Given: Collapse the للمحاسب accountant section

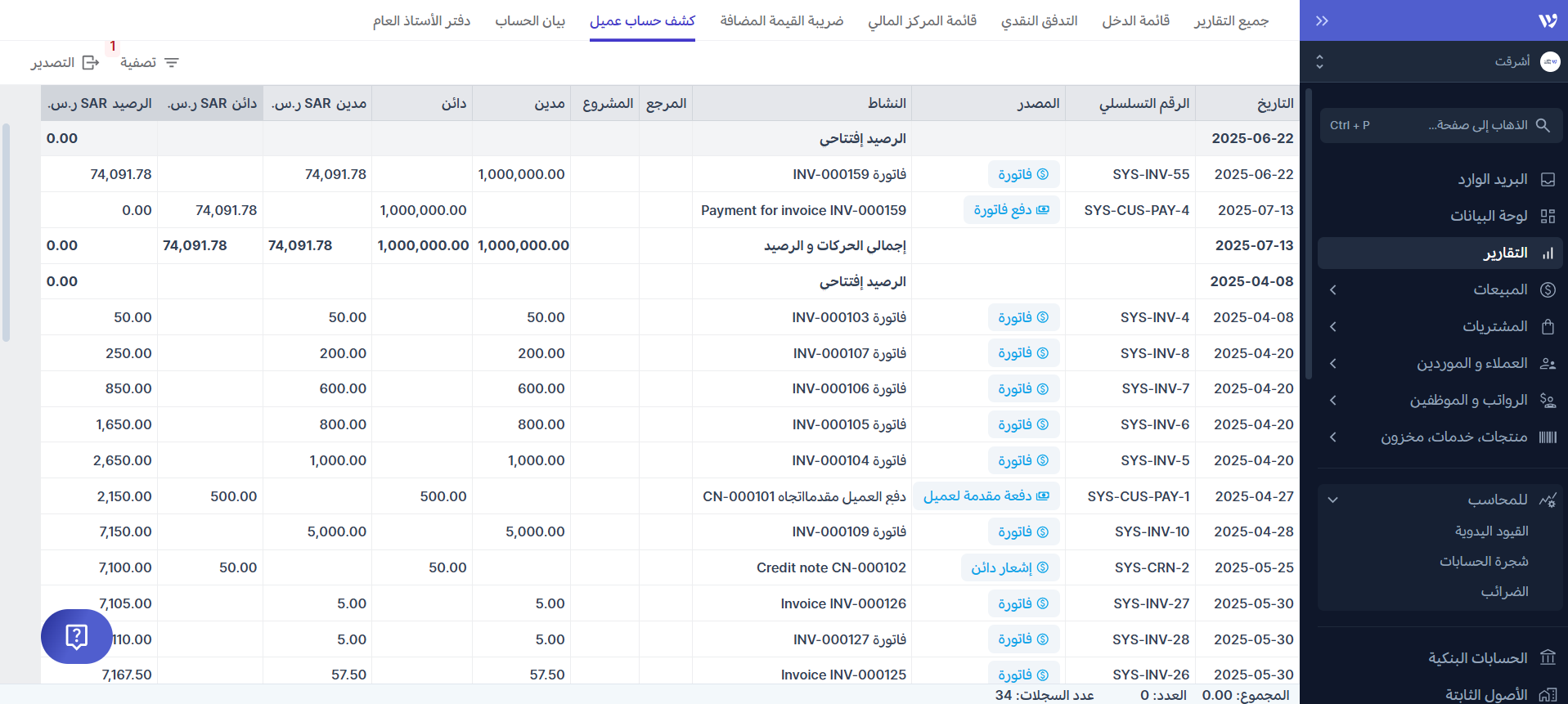Looking at the screenshot, I should (1333, 500).
